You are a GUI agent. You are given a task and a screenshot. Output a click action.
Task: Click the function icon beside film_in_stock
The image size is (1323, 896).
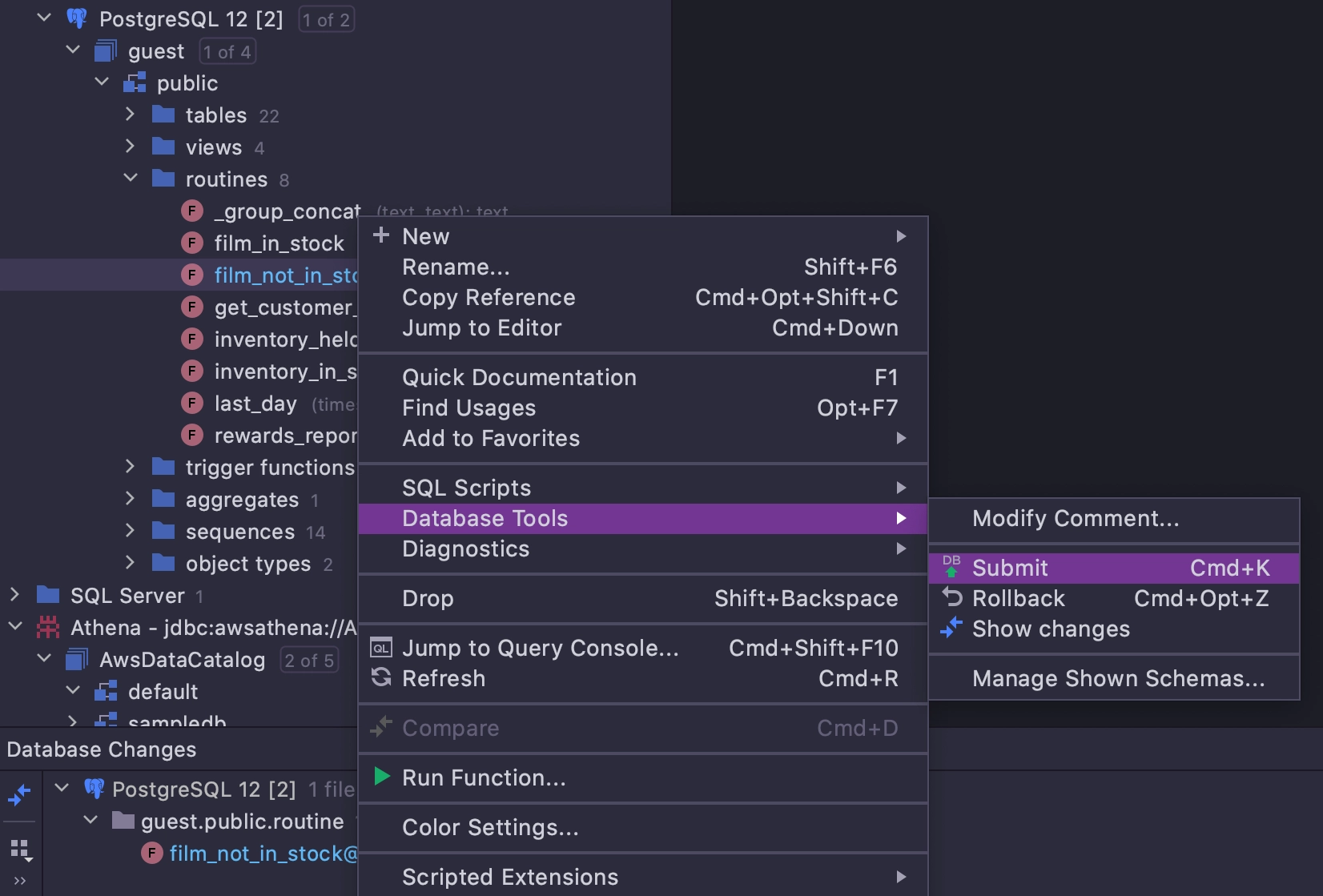point(192,243)
